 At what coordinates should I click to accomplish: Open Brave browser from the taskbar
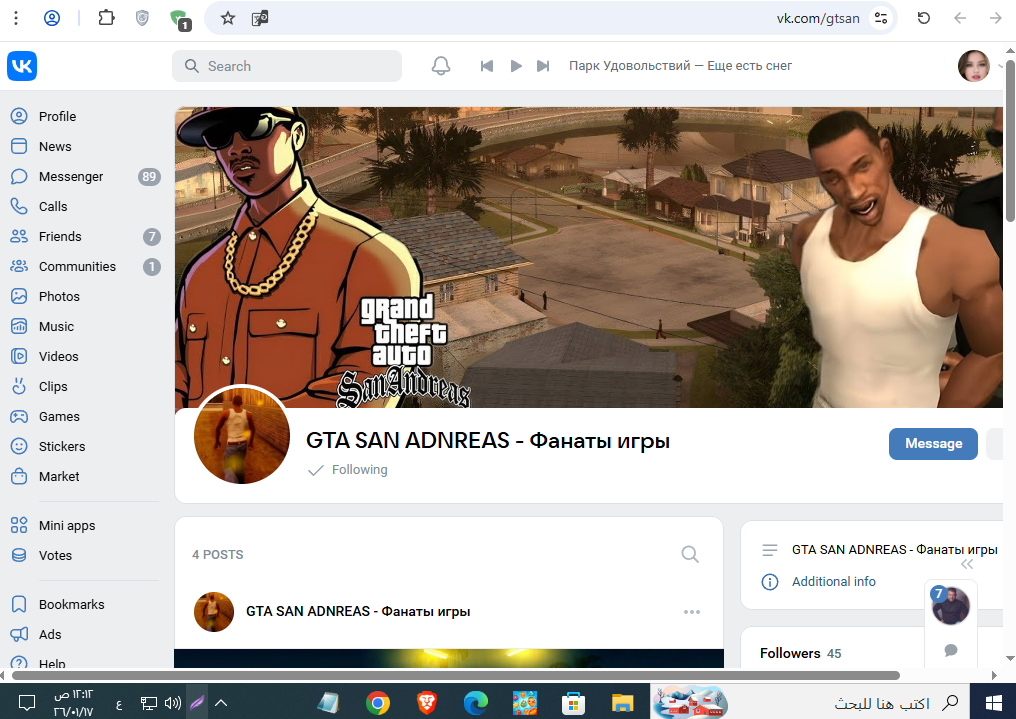(426, 703)
